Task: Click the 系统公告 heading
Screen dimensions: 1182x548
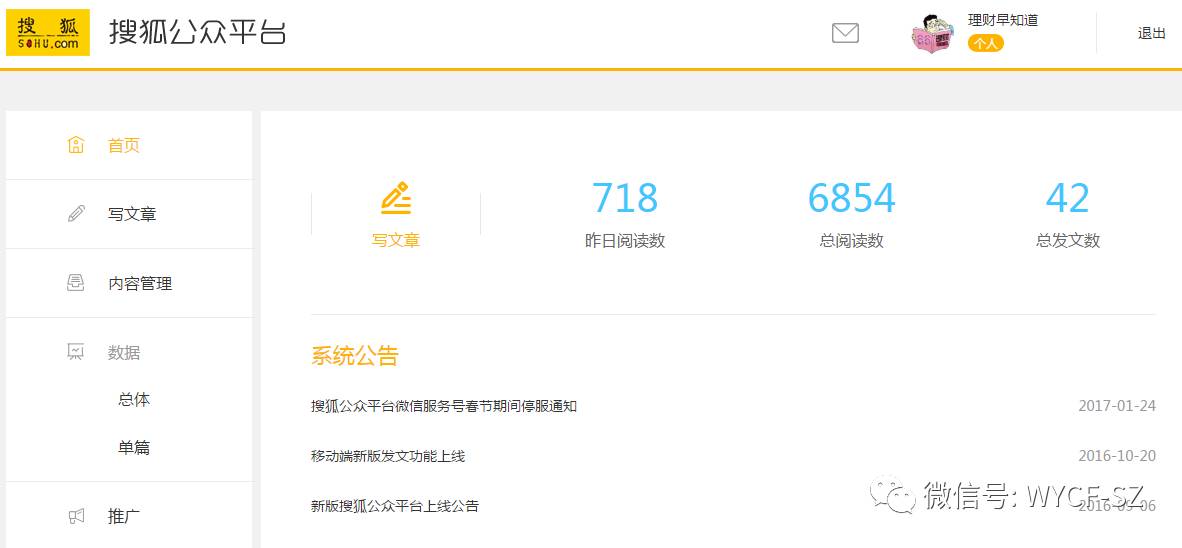Action: point(354,355)
